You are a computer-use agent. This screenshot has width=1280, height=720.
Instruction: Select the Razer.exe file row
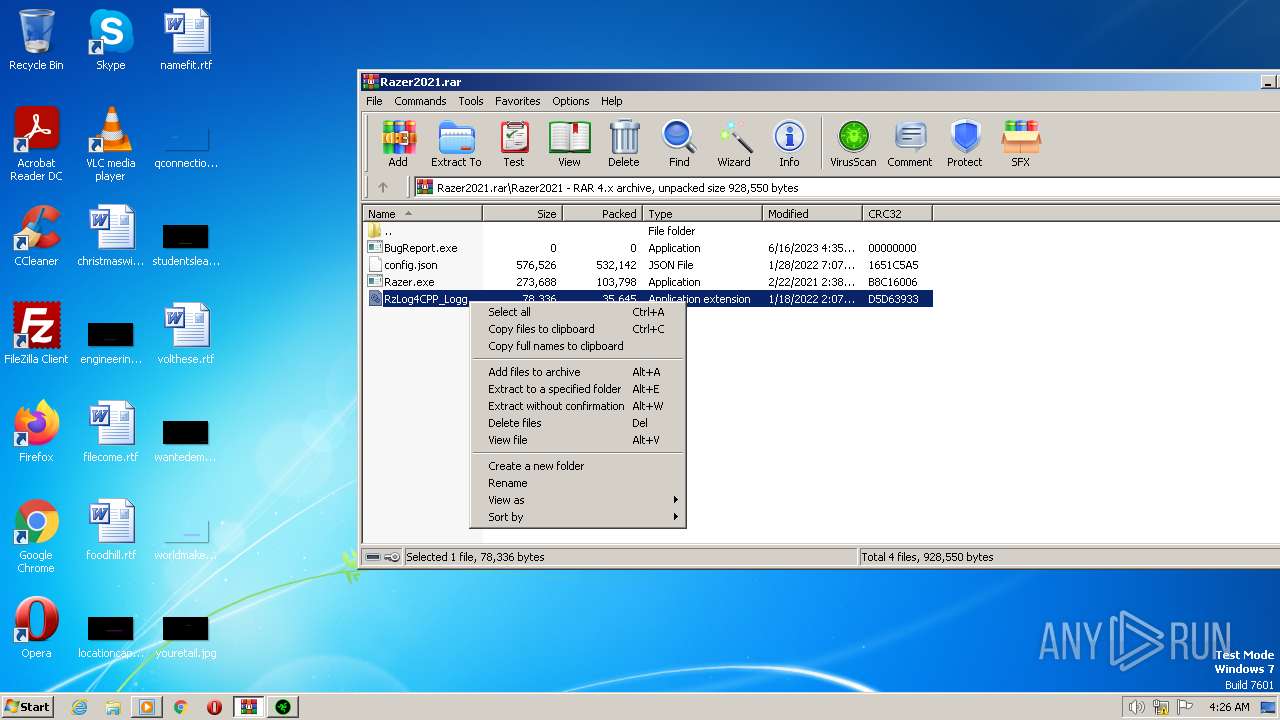click(648, 282)
